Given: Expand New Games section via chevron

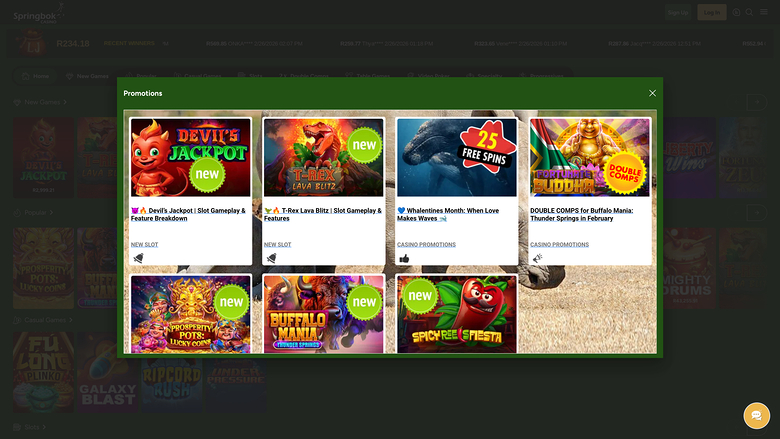Looking at the screenshot, I should click(x=65, y=102).
